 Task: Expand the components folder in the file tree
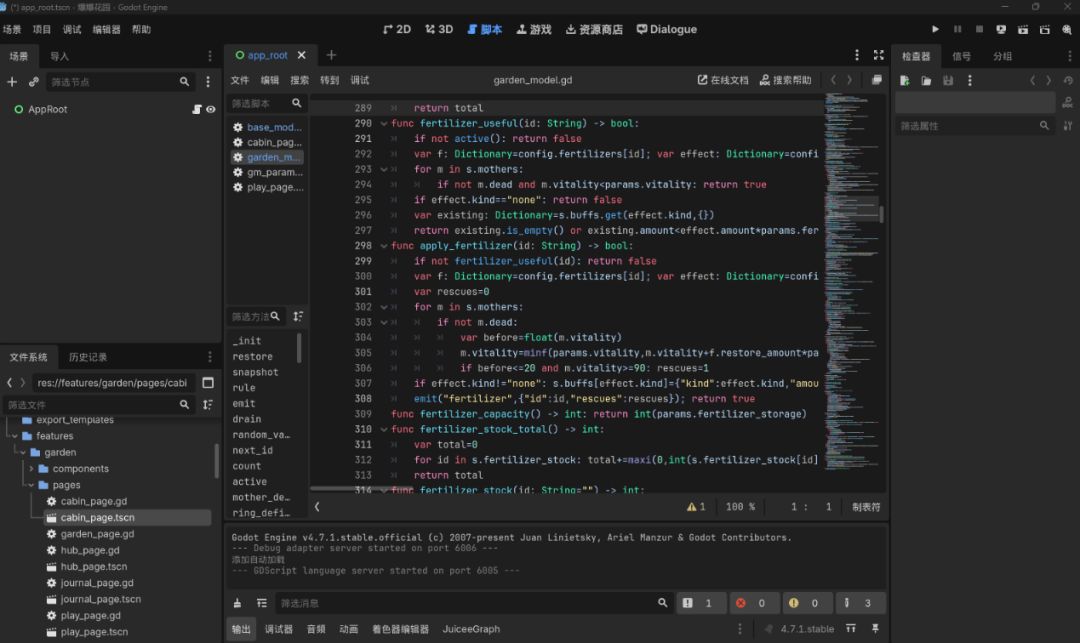31,469
